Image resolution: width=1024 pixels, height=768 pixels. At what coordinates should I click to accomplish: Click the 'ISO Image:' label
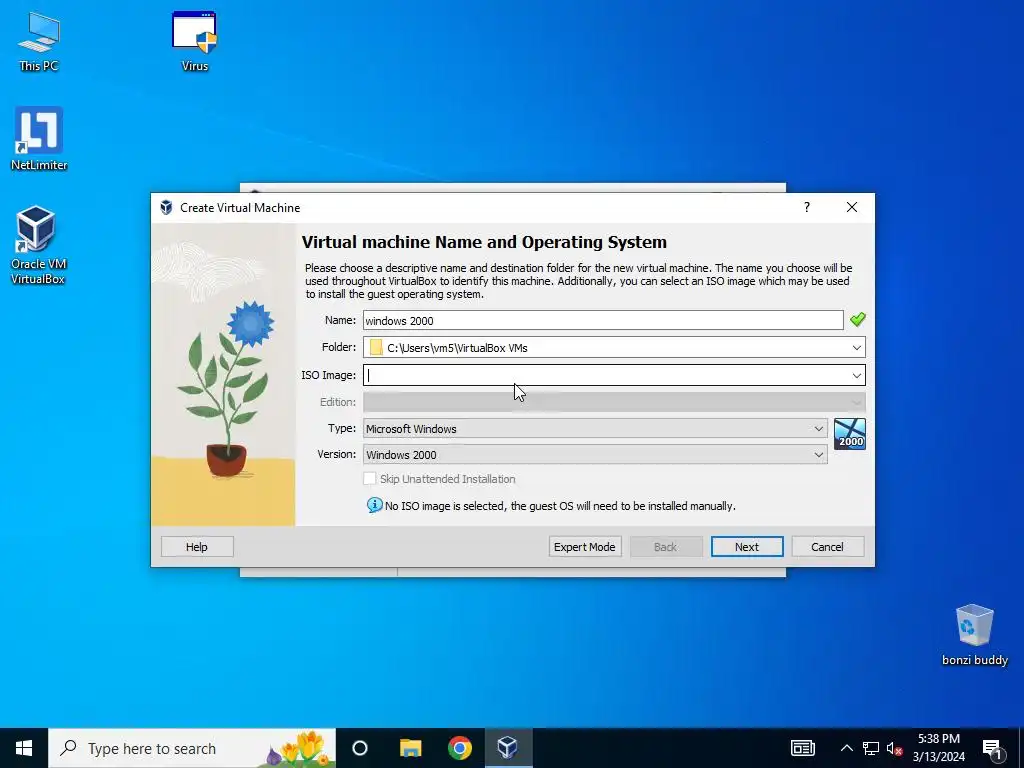point(328,375)
